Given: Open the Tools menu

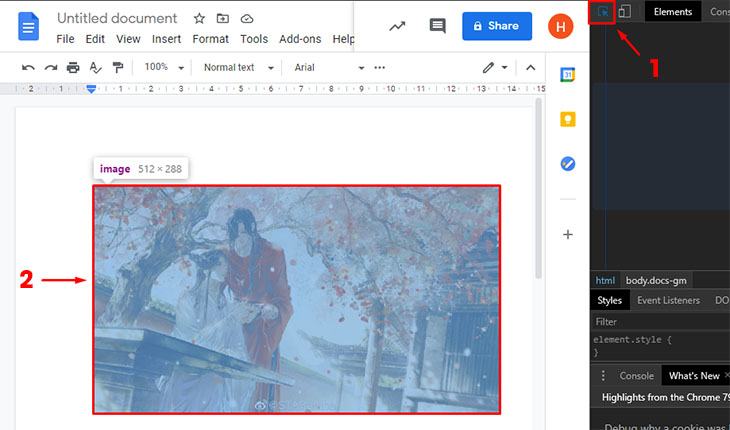Looking at the screenshot, I should (x=254, y=39).
